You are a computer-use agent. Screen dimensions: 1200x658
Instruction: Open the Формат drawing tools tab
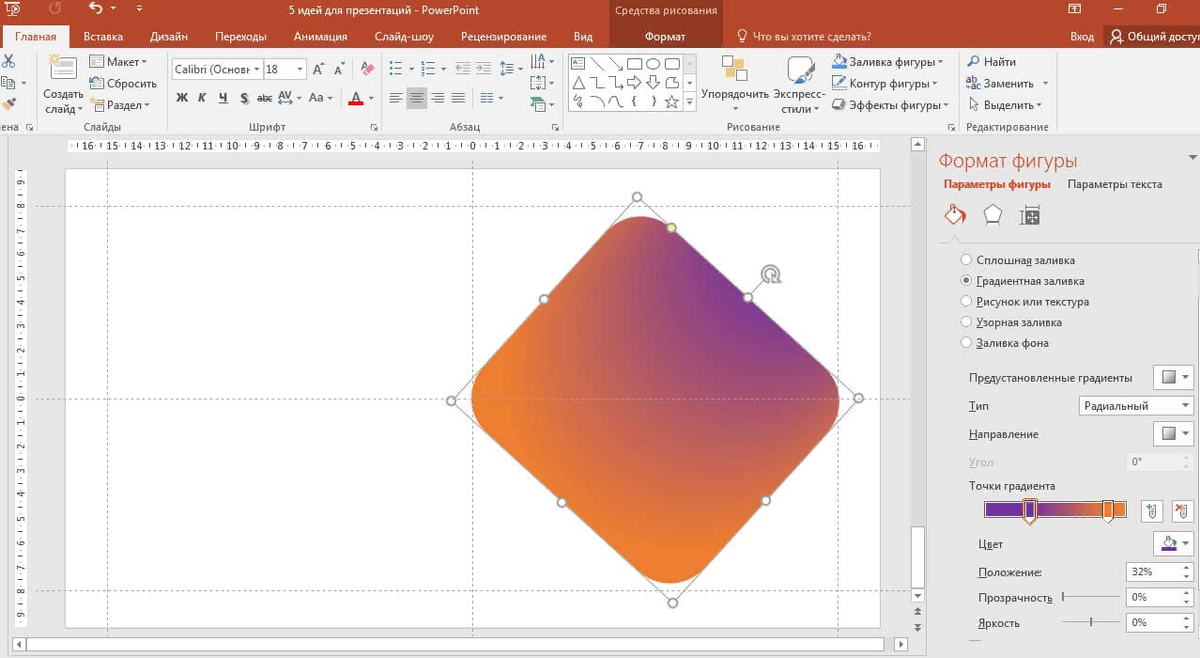coord(665,37)
